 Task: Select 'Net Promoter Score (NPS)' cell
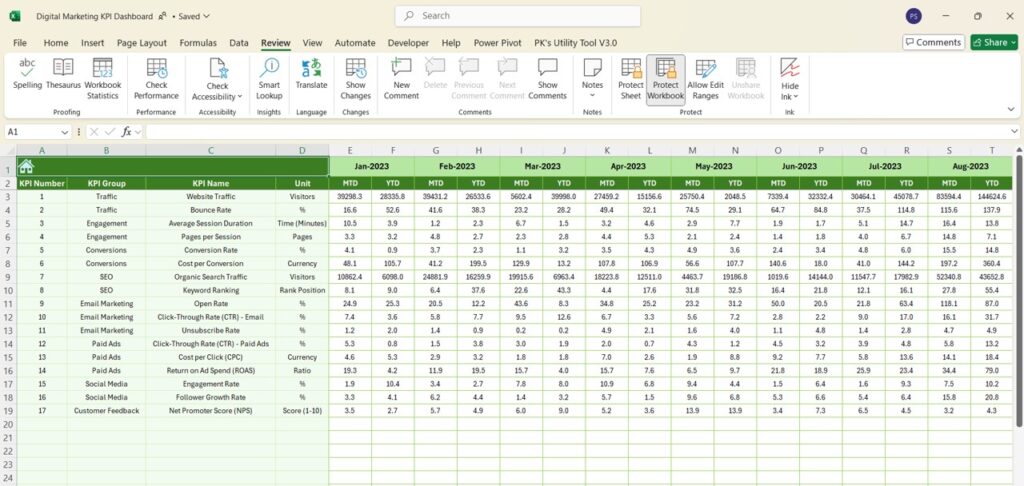click(x=210, y=411)
